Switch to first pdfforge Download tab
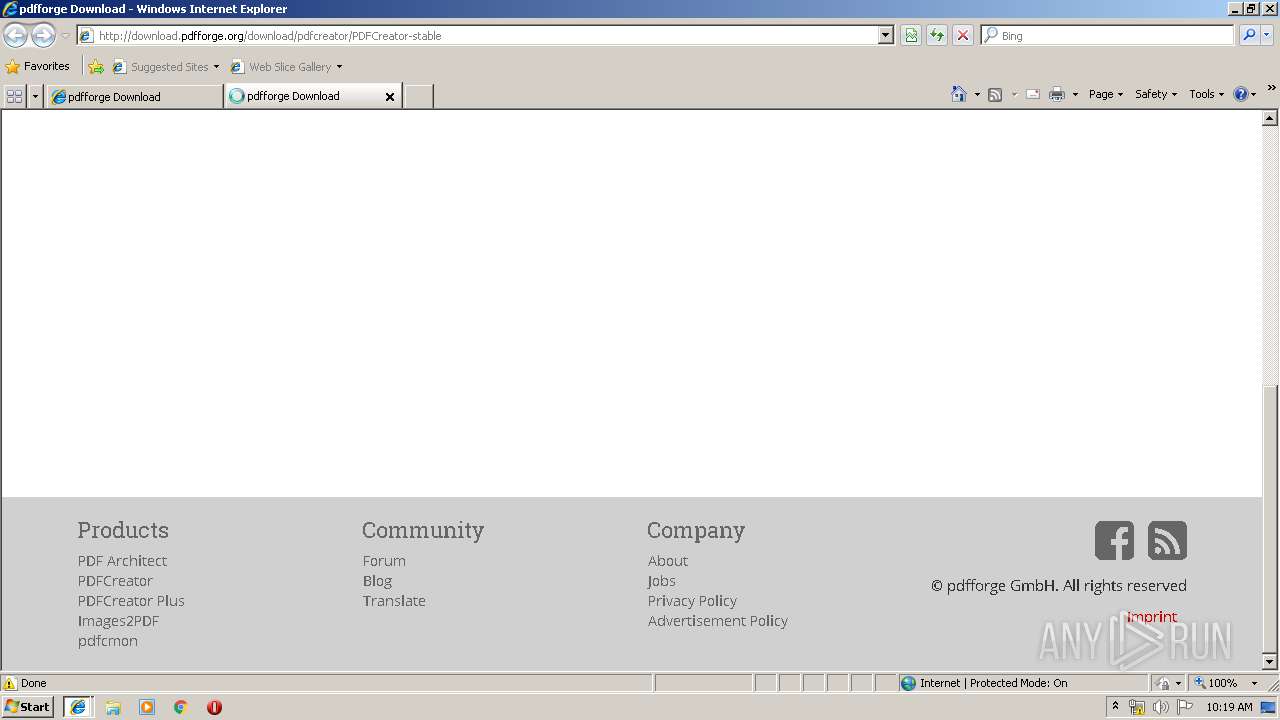 tap(134, 97)
